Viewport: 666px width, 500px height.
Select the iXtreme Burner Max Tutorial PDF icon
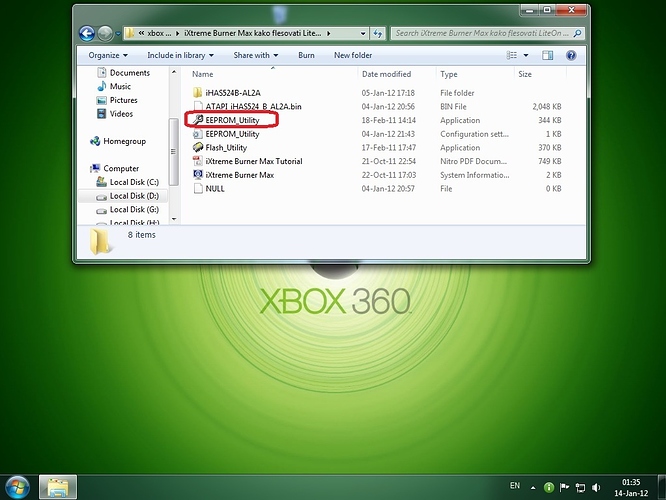click(x=198, y=161)
